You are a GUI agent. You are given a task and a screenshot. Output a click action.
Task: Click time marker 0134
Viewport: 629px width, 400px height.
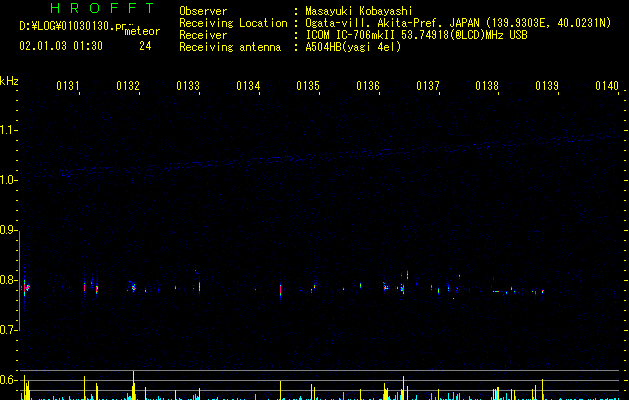[248, 86]
